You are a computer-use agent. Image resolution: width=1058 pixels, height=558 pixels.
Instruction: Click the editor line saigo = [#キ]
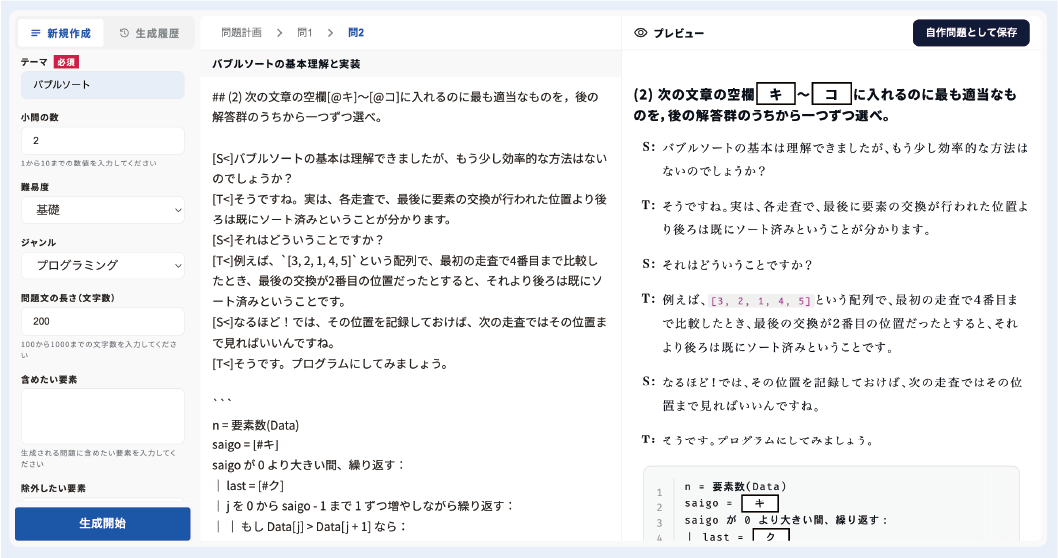tap(246, 445)
